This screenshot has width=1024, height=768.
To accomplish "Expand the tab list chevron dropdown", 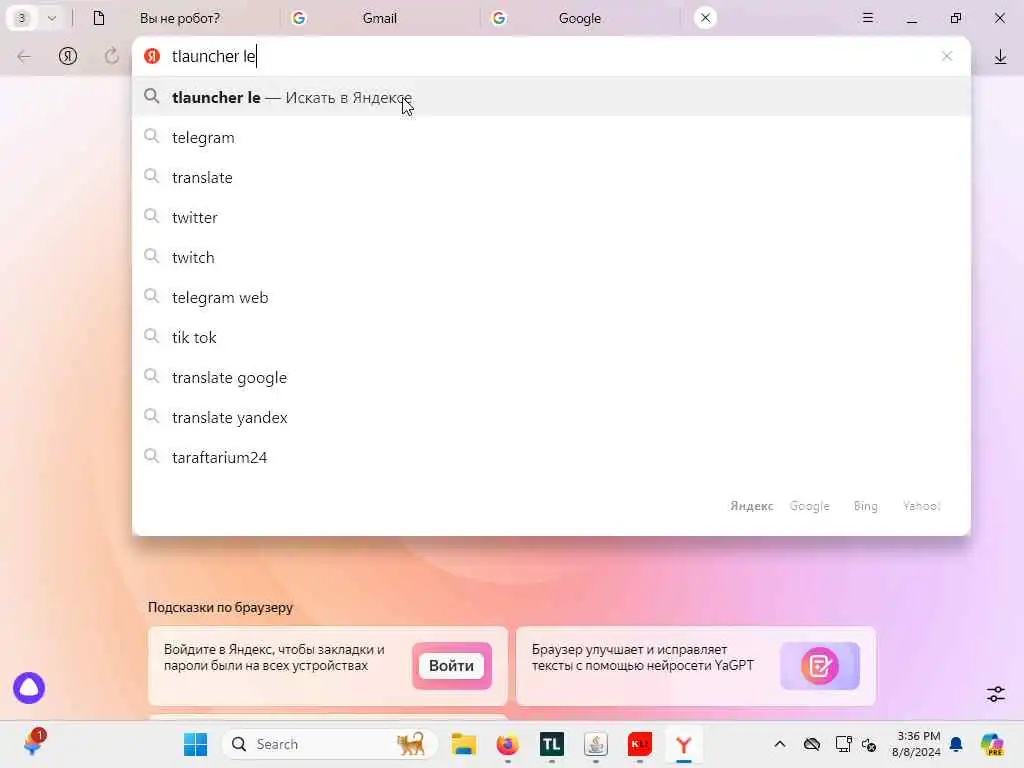I will pos(52,18).
